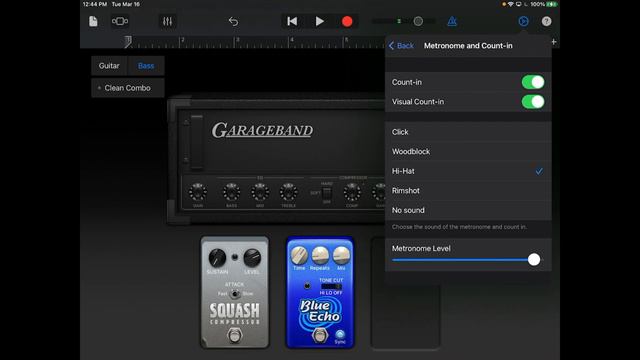The width and height of the screenshot is (640, 360).
Task: Stomp the Blue Echo footswitch
Action: [320, 336]
